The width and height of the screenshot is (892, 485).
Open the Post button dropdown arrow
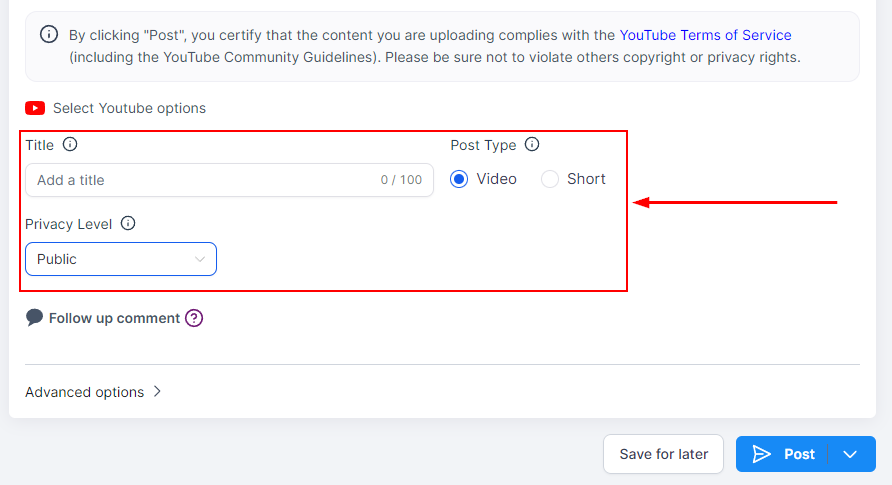tap(850, 454)
